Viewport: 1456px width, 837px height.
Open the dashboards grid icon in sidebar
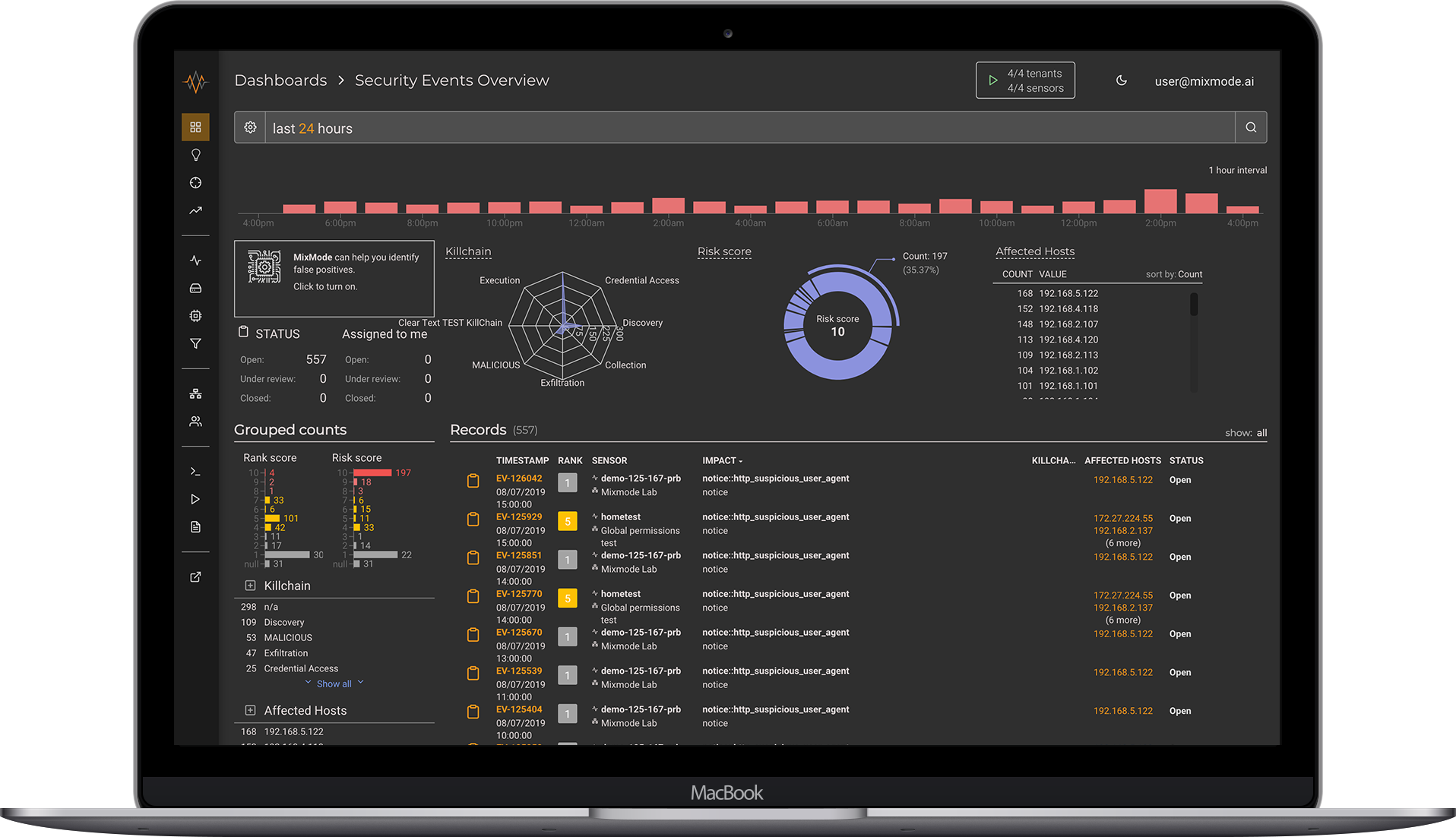pos(195,127)
